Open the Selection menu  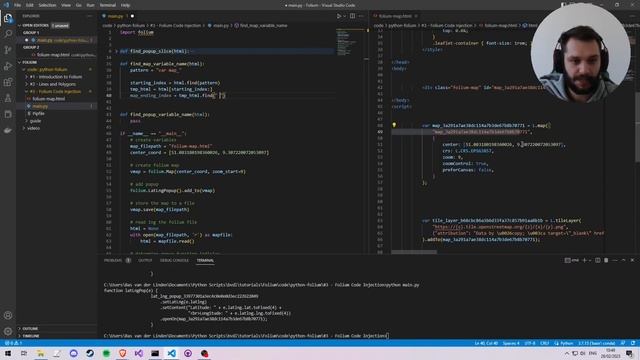click(47, 5)
